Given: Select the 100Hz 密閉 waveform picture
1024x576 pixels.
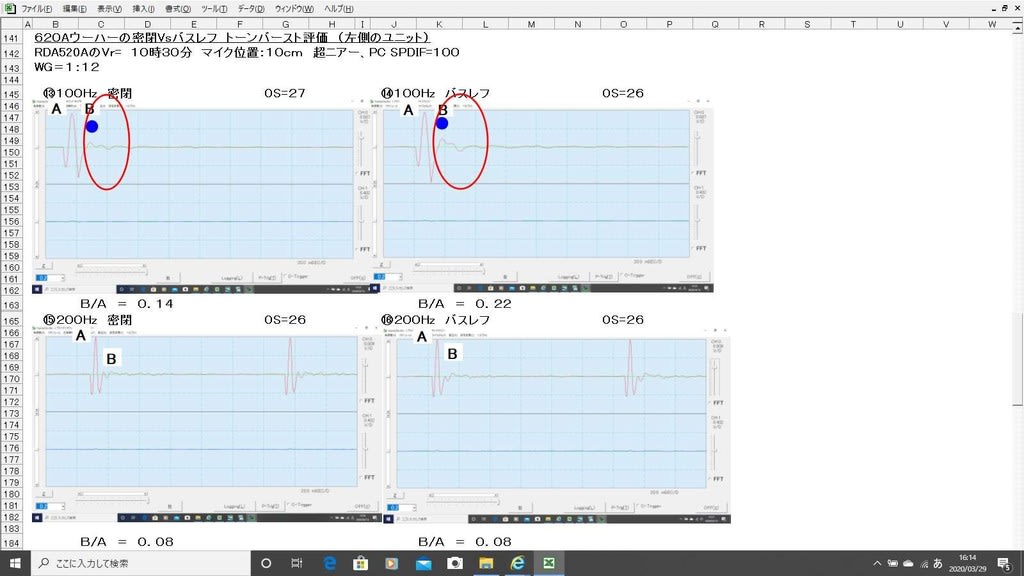Looking at the screenshot, I should pyautogui.click(x=202, y=196).
